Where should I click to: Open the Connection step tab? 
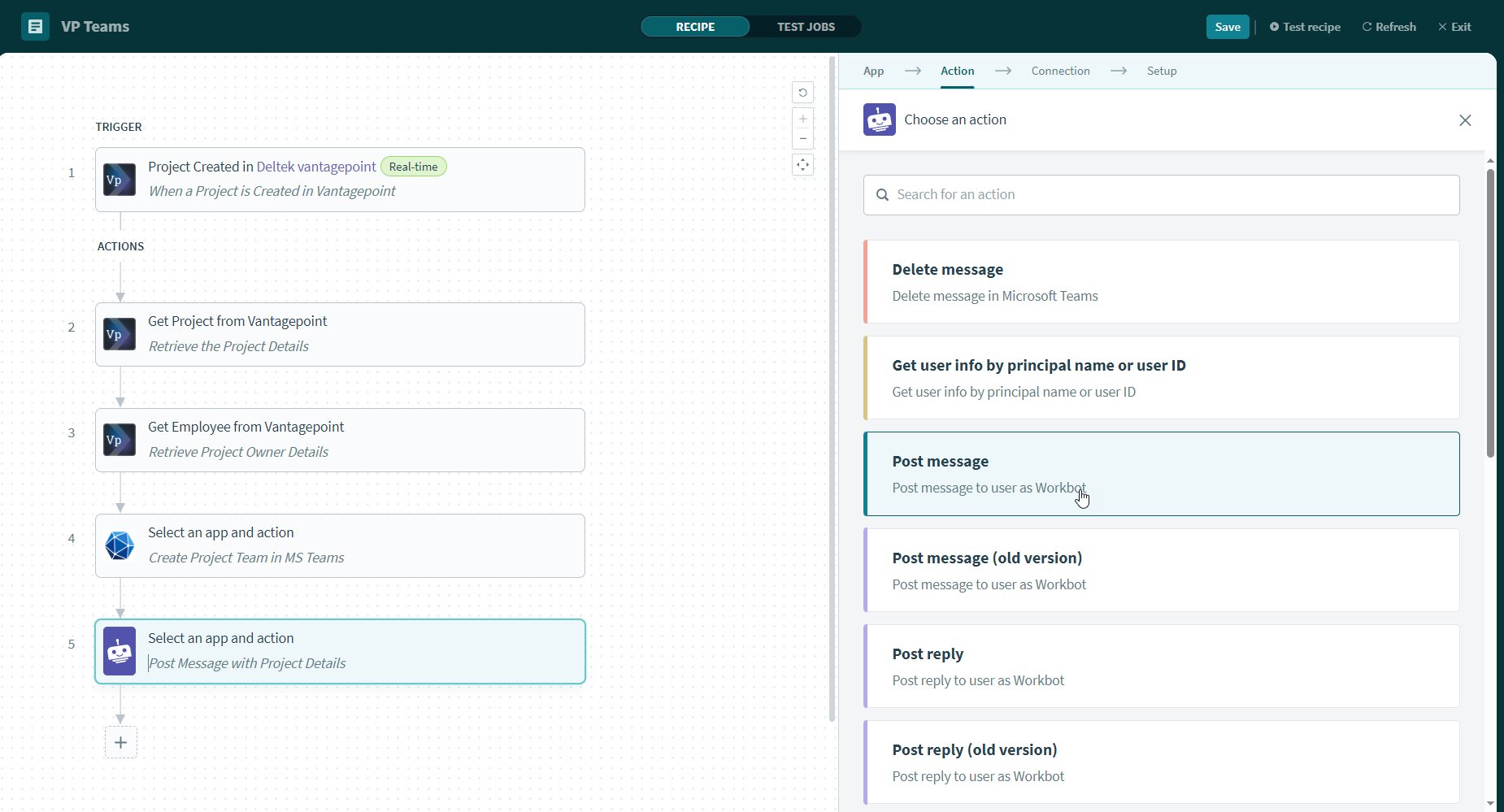tap(1060, 71)
